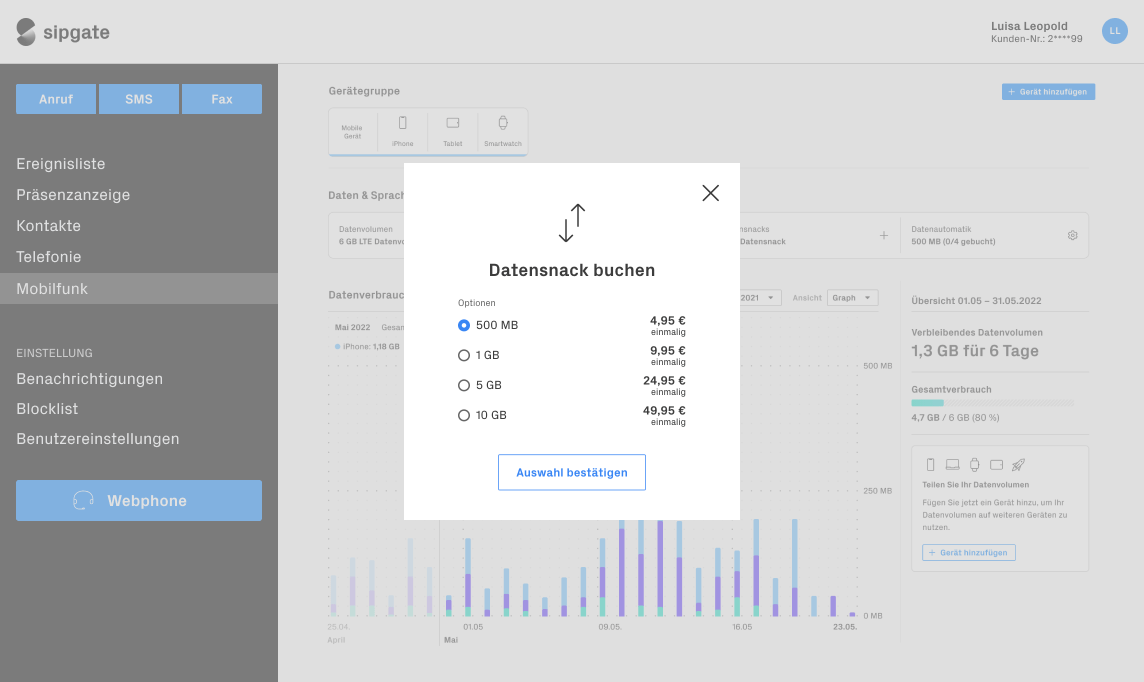Open Mobilfunk in sidebar
Screen dimensions: 1144x682
click(x=139, y=289)
